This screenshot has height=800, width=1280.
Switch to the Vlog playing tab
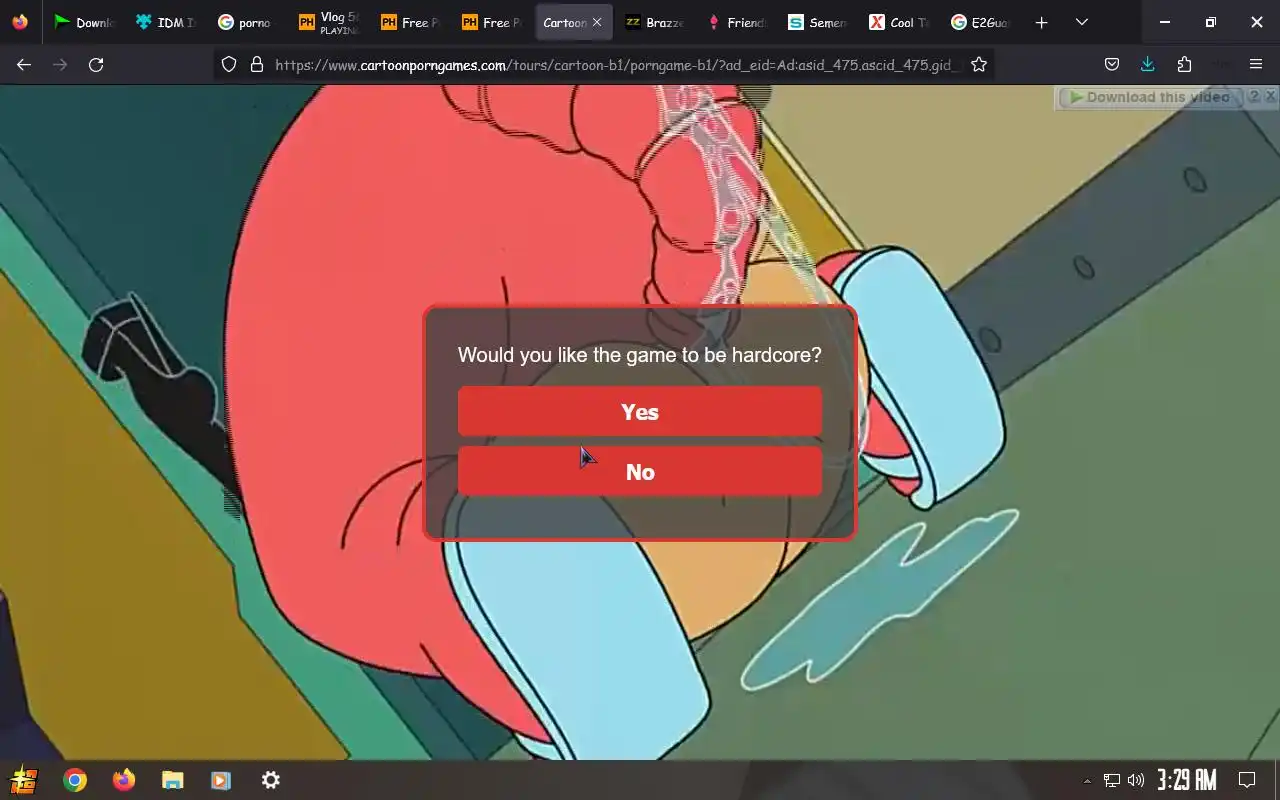[x=329, y=22]
